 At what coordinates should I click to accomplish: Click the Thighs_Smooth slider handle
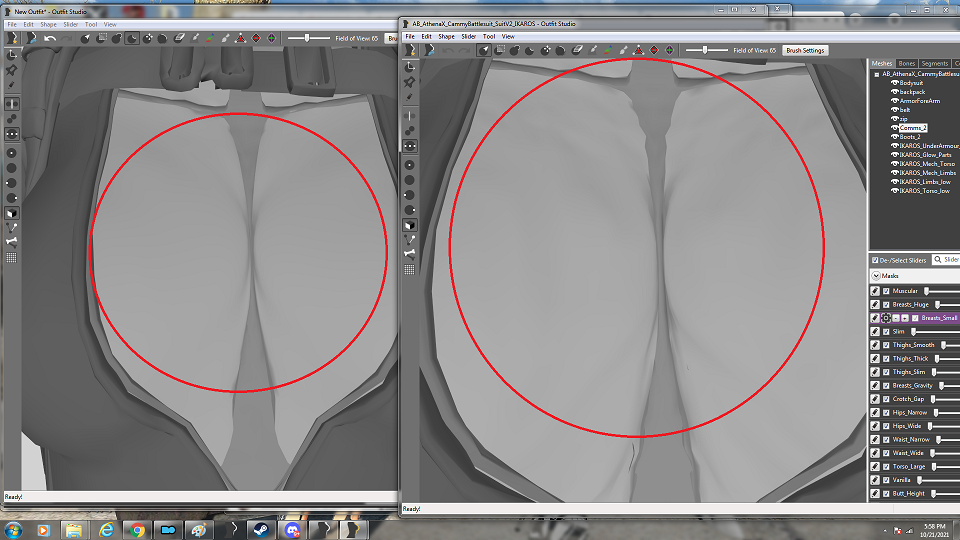coord(943,345)
